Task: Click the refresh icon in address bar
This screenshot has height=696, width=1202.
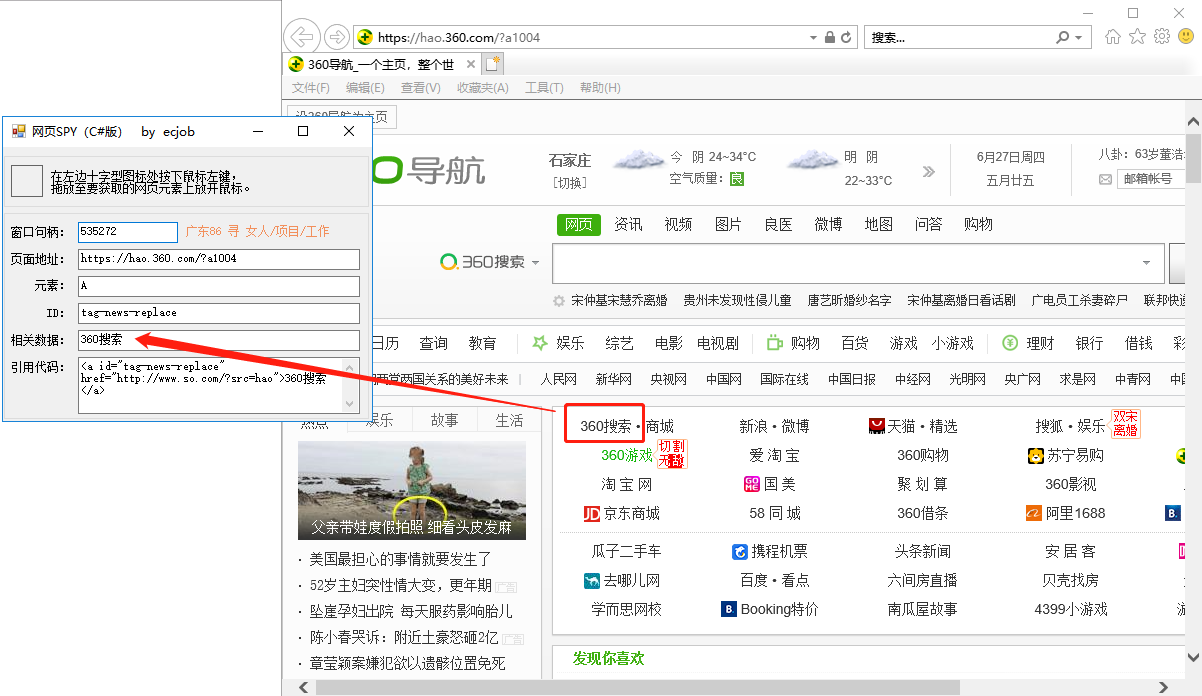Action: 846,37
